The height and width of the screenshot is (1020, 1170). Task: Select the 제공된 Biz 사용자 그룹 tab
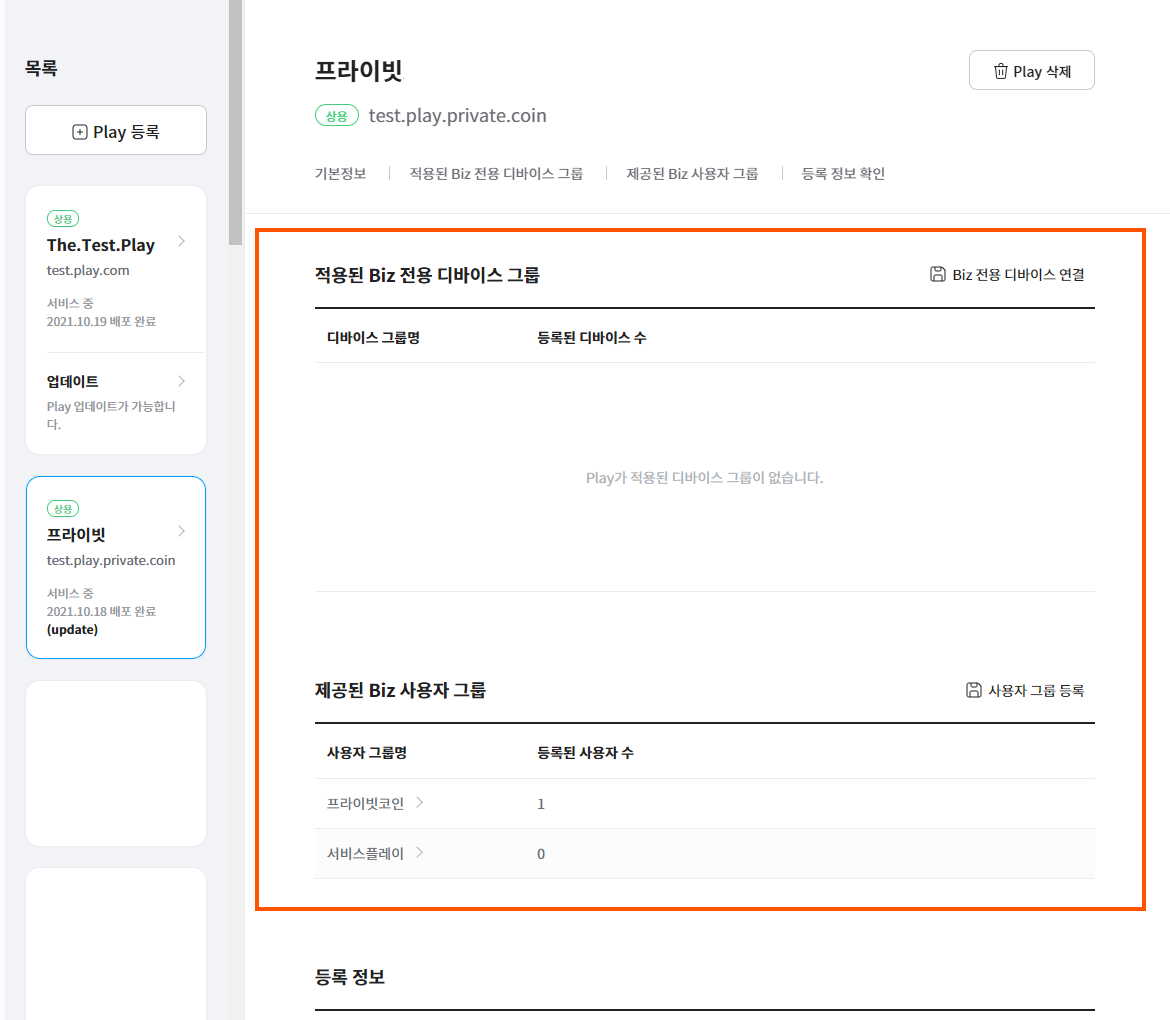point(692,173)
